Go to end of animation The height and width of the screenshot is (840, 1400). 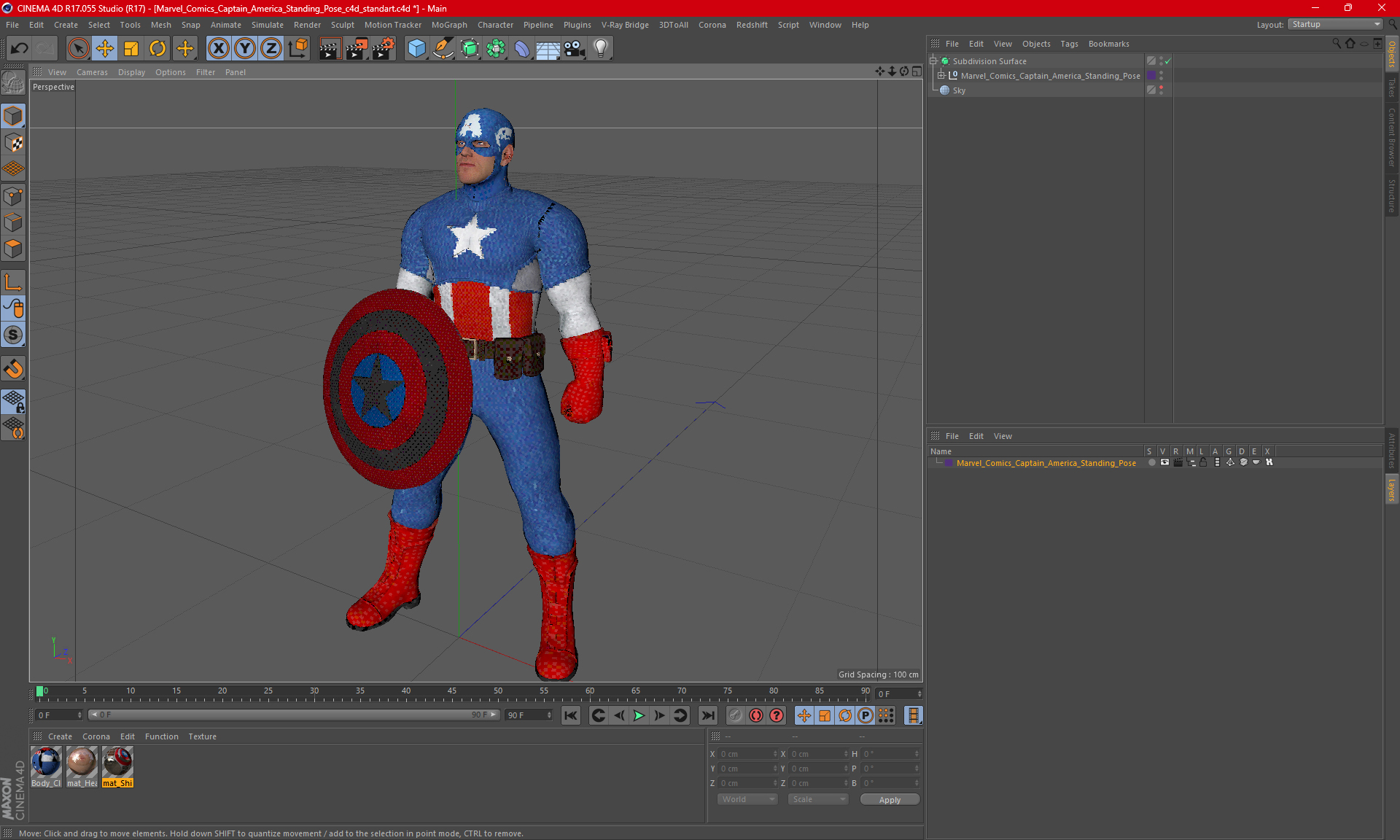707,715
